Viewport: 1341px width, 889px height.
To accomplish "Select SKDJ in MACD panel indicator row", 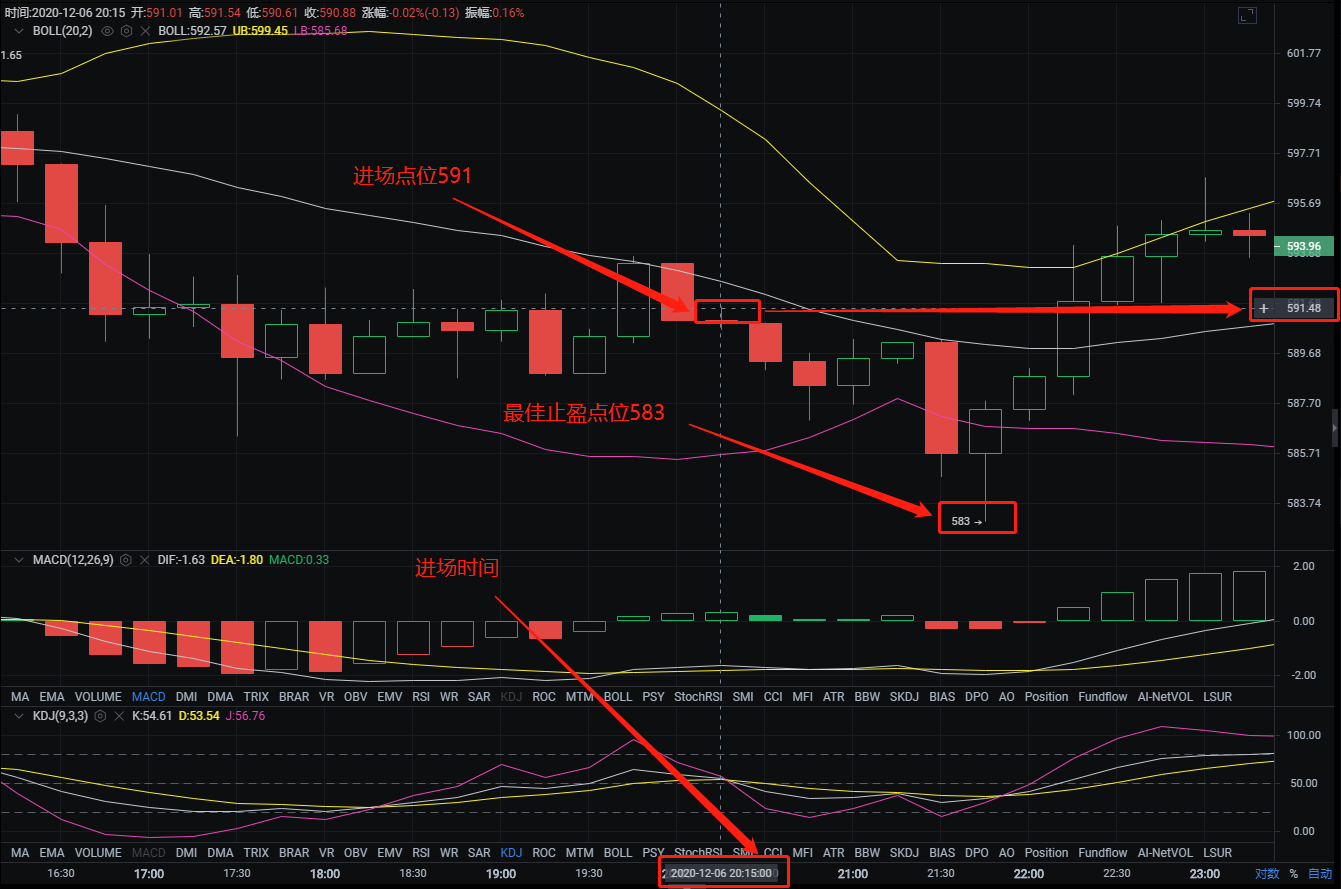I will pos(904,696).
